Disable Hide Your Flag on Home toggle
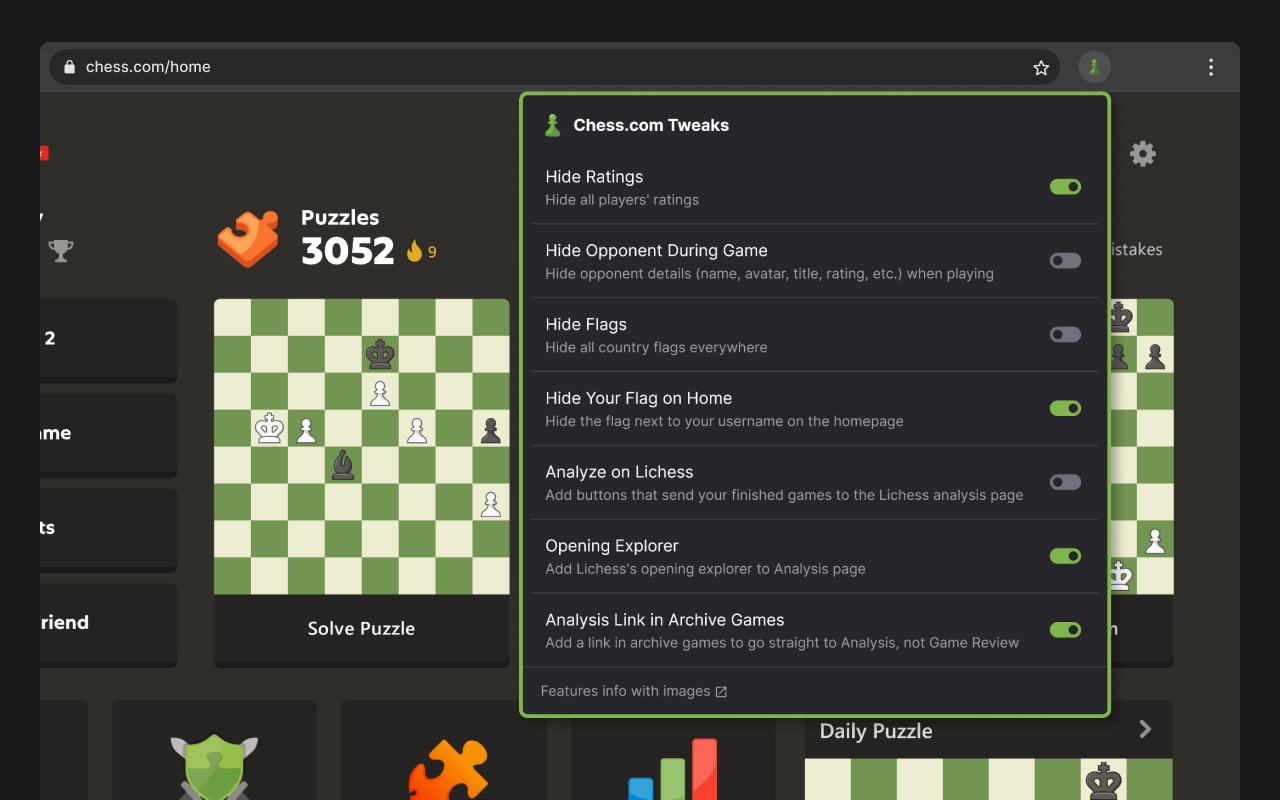This screenshot has height=800, width=1280. [1065, 409]
